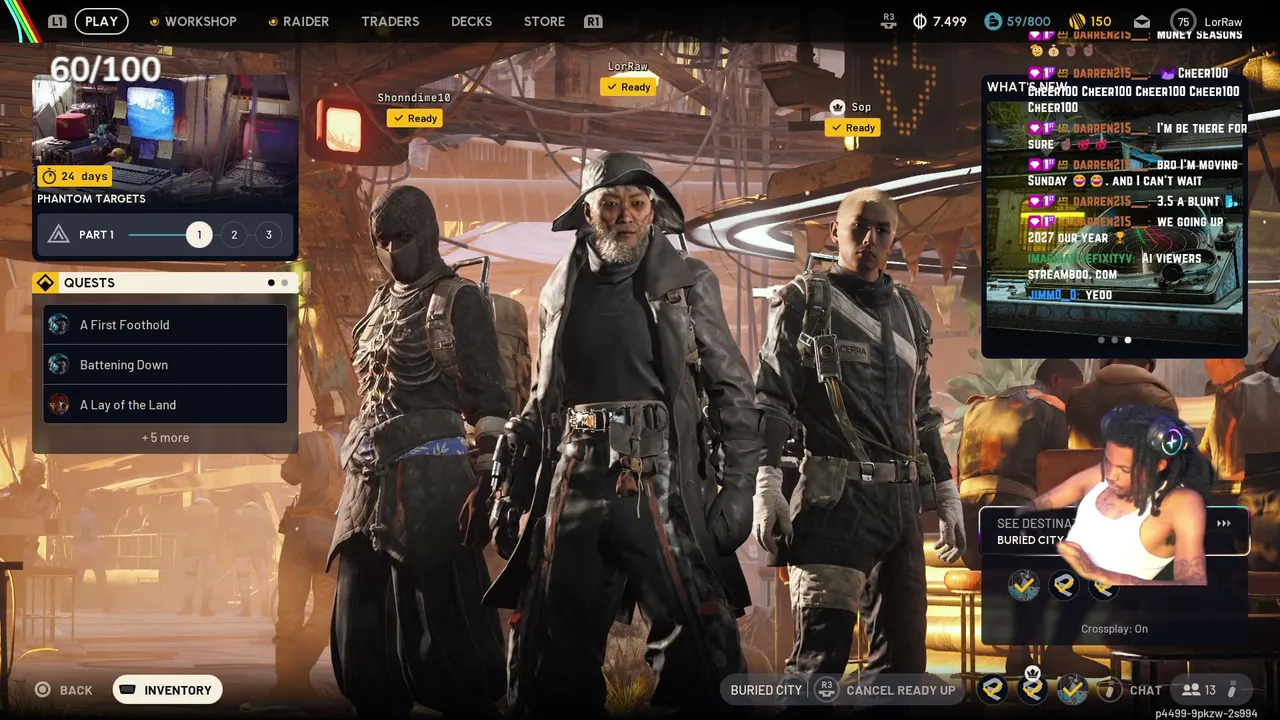Select step 1 of Phantom Targets

tap(199, 235)
